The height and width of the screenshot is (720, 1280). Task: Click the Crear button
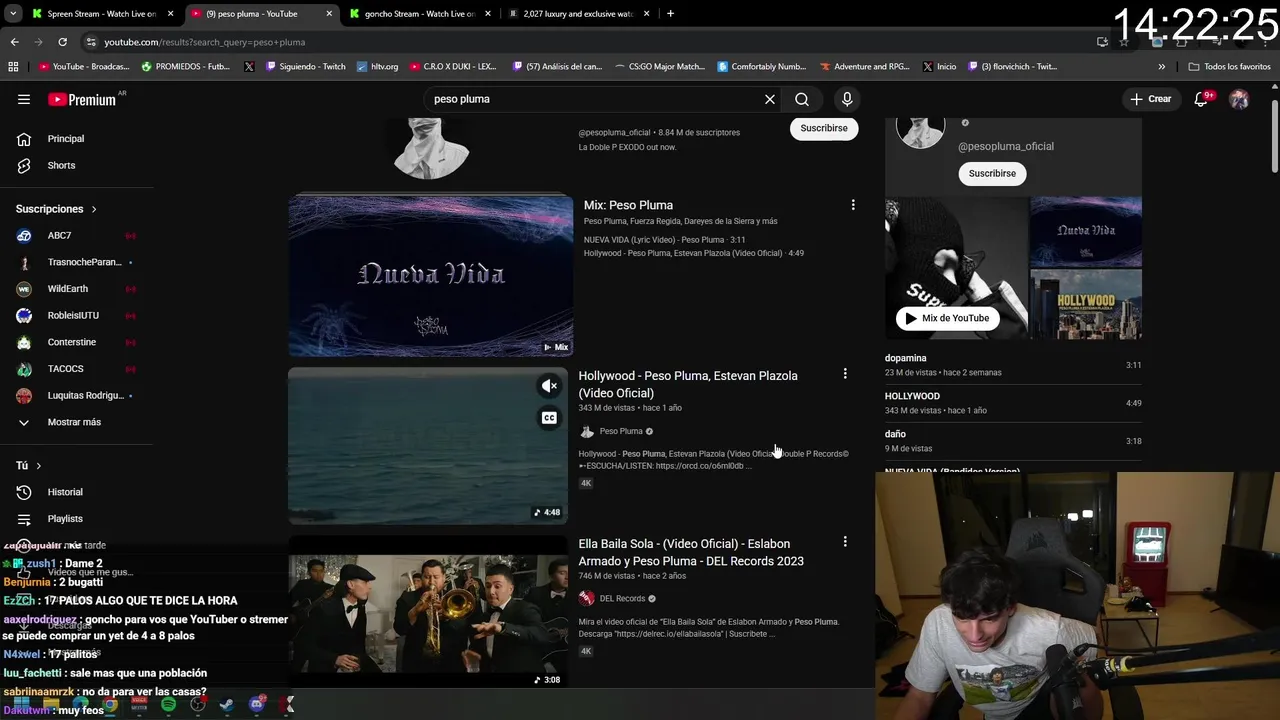pos(1151,99)
